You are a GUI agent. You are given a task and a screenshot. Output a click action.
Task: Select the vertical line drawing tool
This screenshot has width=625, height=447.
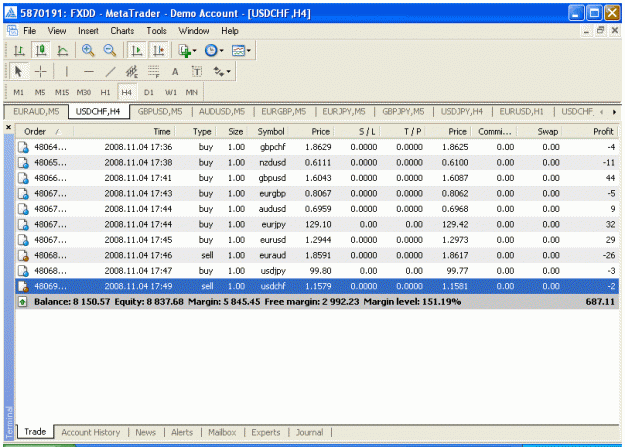pos(67,72)
